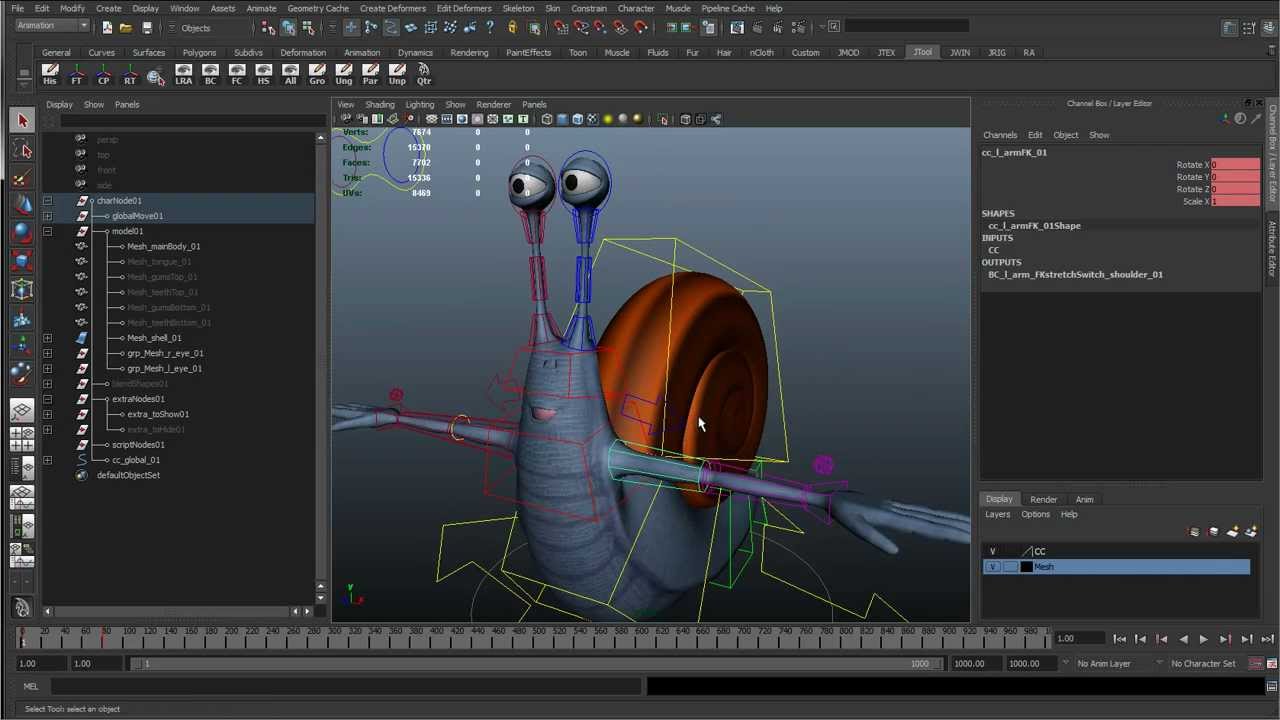Toggle select by hierarchy mode
This screenshot has width=1280, height=720.
(268, 27)
